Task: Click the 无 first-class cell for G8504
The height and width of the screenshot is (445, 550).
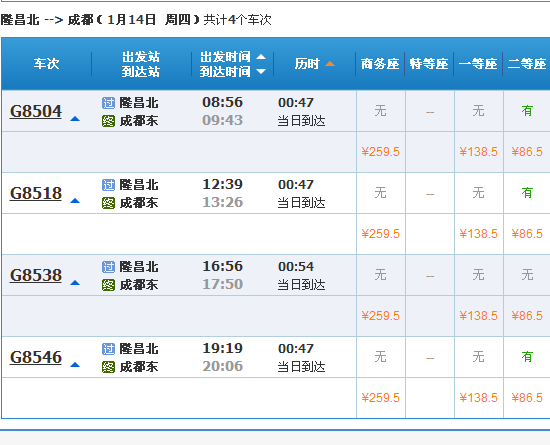Action: pos(478,111)
